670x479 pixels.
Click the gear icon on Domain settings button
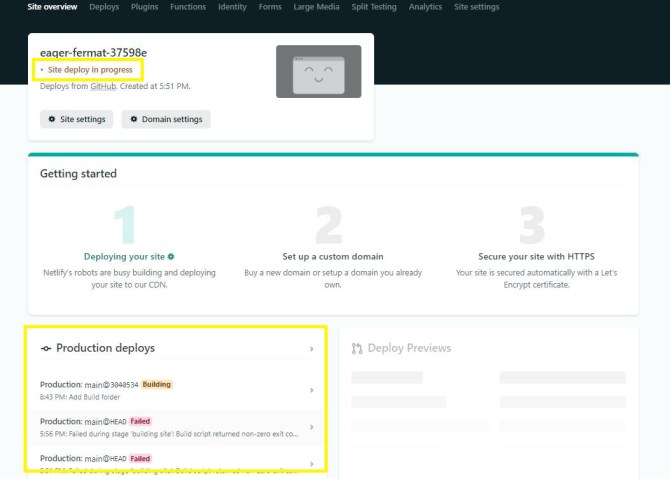[134, 119]
